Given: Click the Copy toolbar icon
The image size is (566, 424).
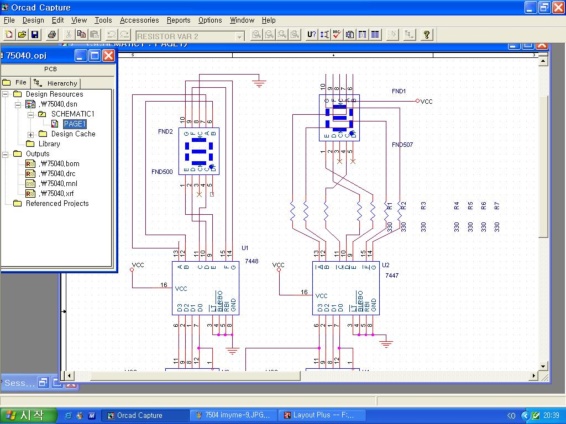Looking at the screenshot, I should click(x=82, y=35).
